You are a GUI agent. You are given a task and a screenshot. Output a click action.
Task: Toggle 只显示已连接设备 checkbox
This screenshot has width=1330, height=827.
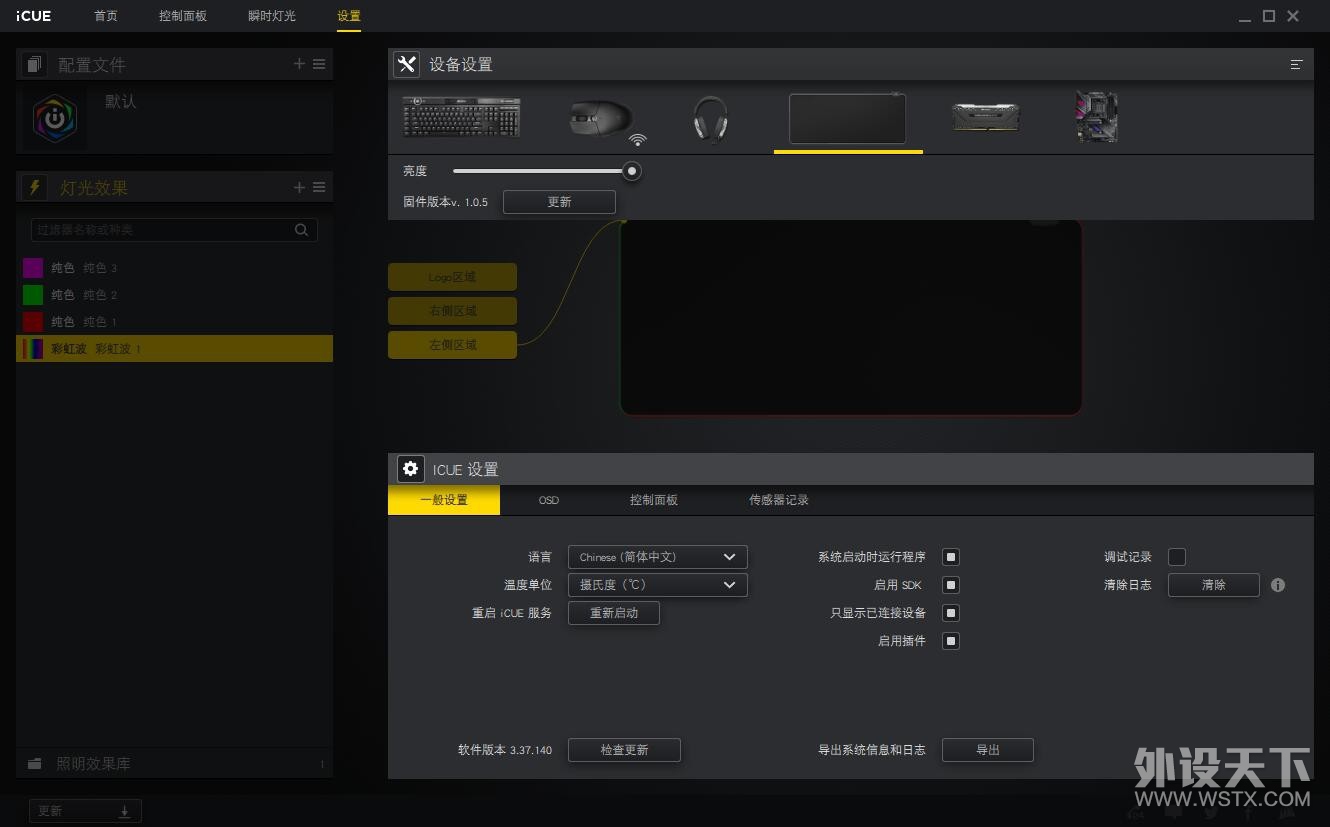tap(951, 613)
